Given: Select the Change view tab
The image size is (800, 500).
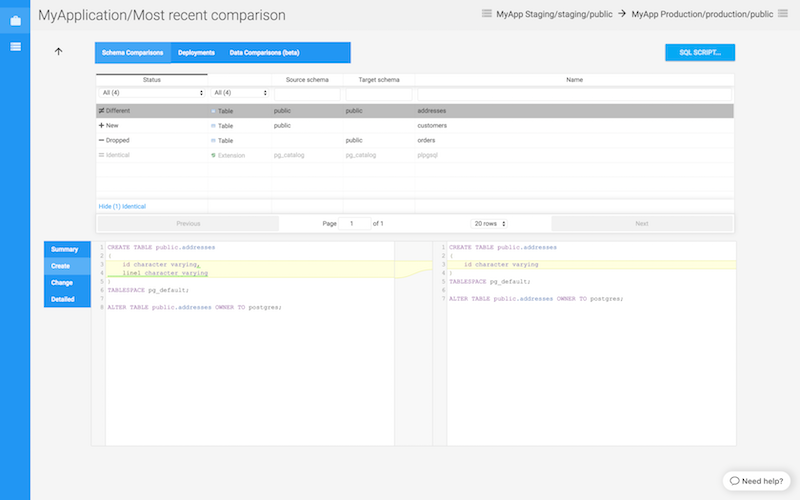Looking at the screenshot, I should tap(67, 283).
